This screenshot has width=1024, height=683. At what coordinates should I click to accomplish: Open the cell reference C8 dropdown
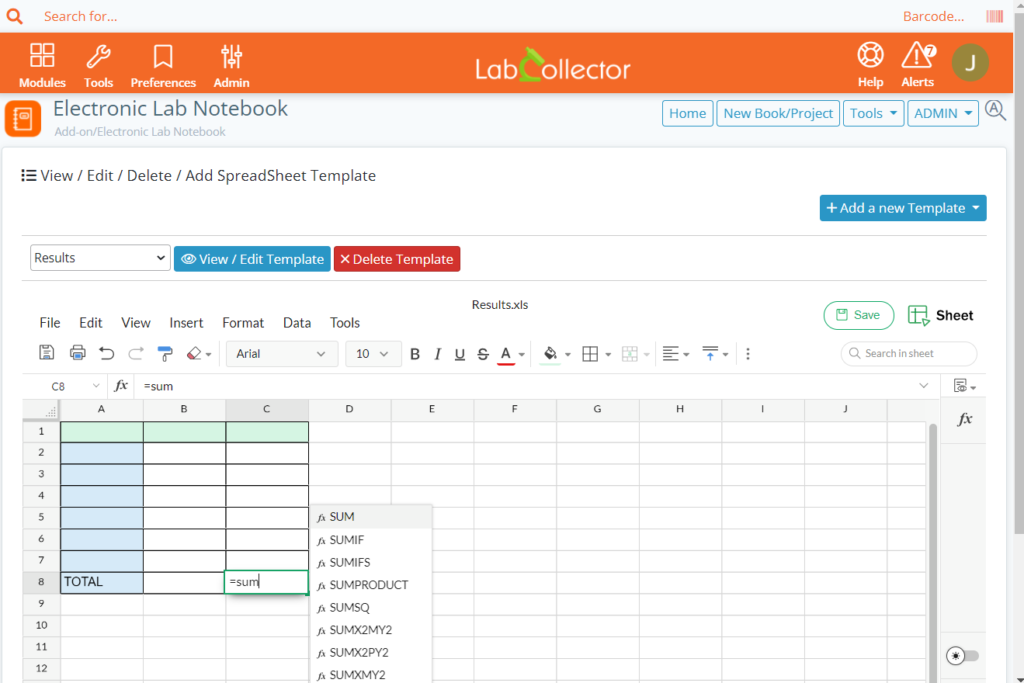[96, 386]
